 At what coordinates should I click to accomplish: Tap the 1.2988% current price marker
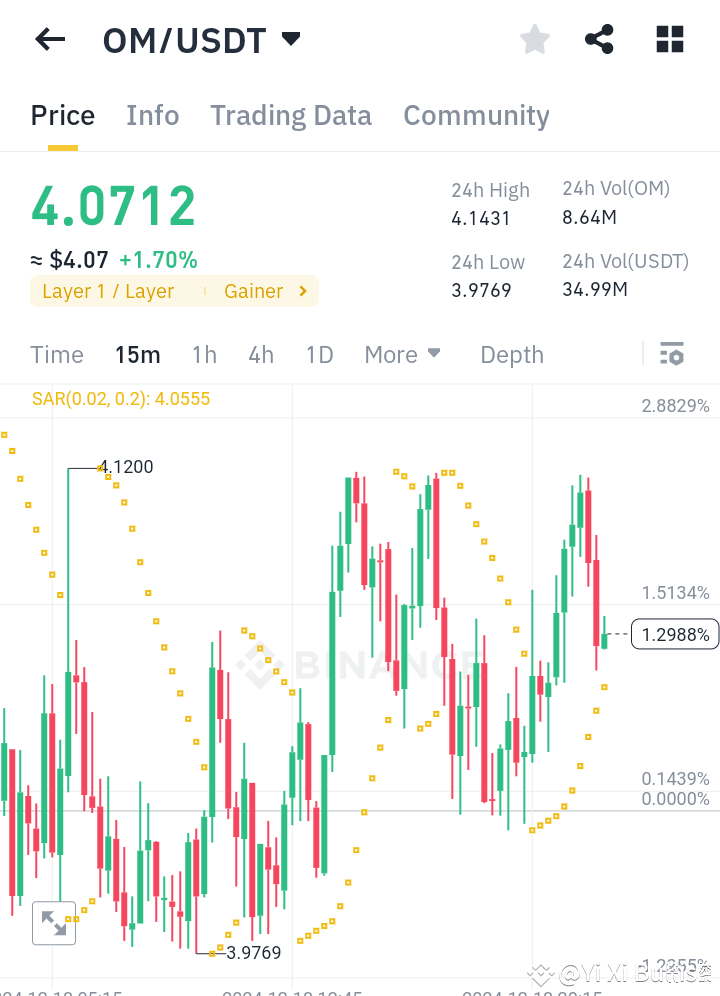674,633
